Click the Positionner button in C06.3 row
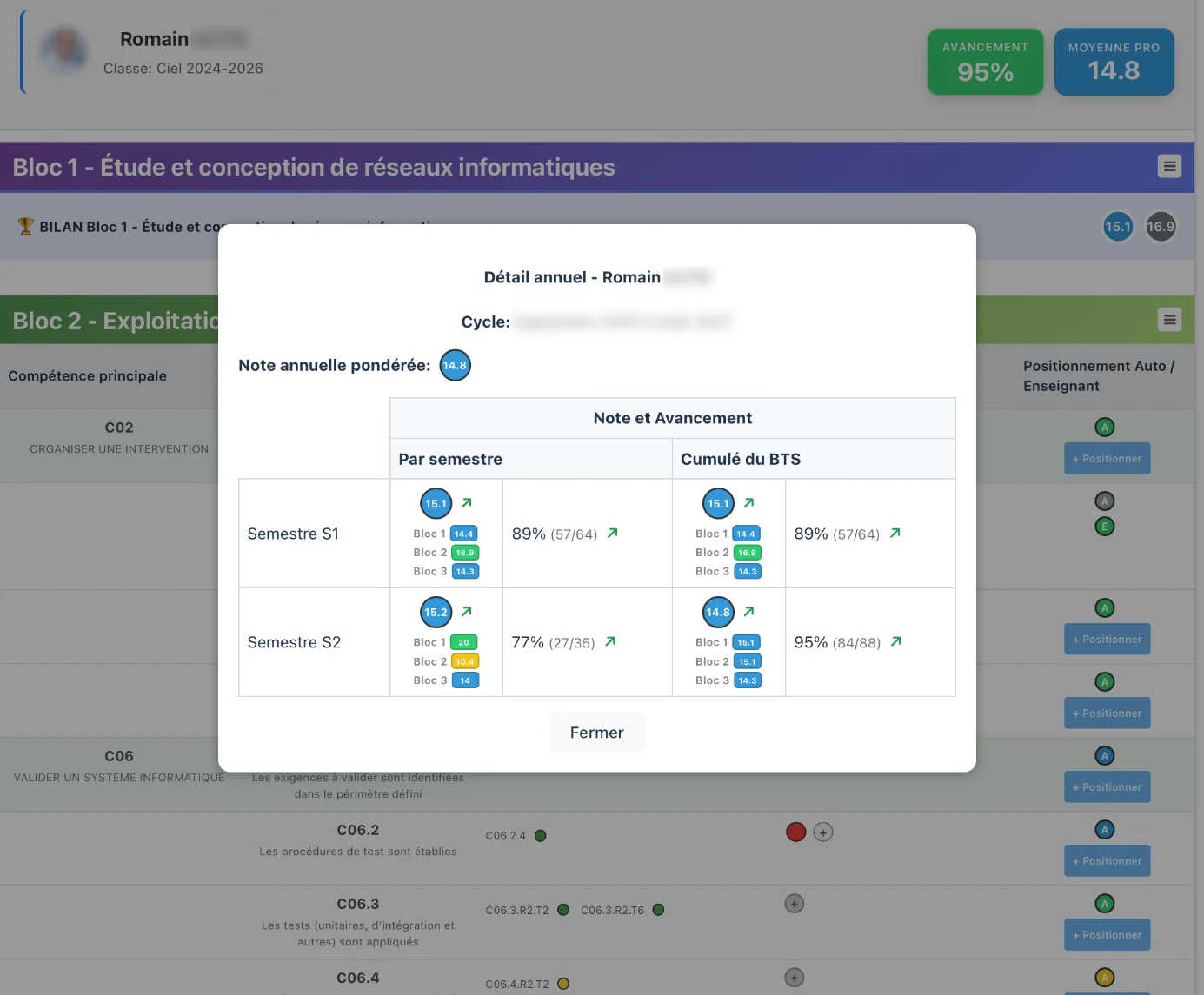The width and height of the screenshot is (1204, 995). (1107, 934)
